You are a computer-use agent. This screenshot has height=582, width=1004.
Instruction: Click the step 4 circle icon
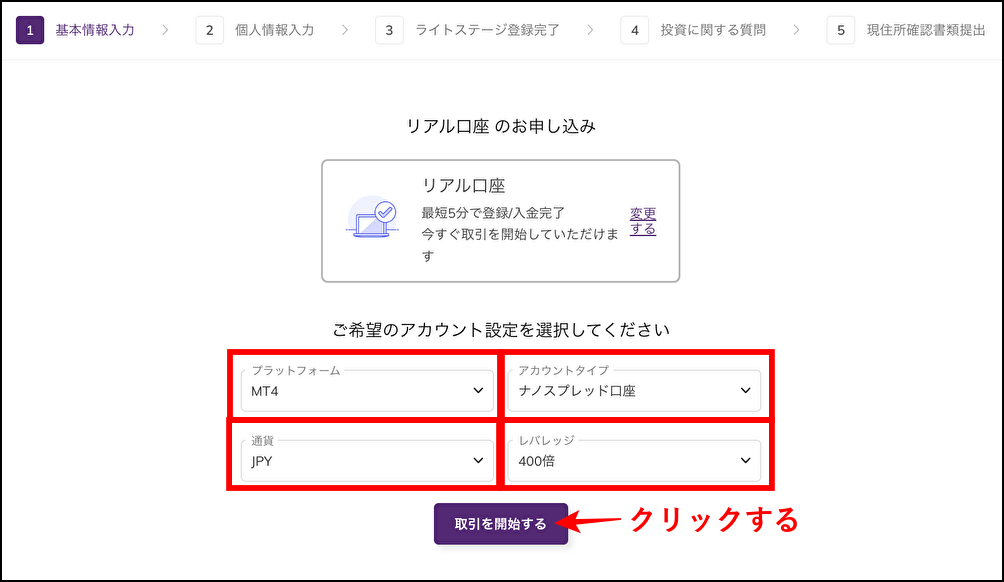[634, 30]
